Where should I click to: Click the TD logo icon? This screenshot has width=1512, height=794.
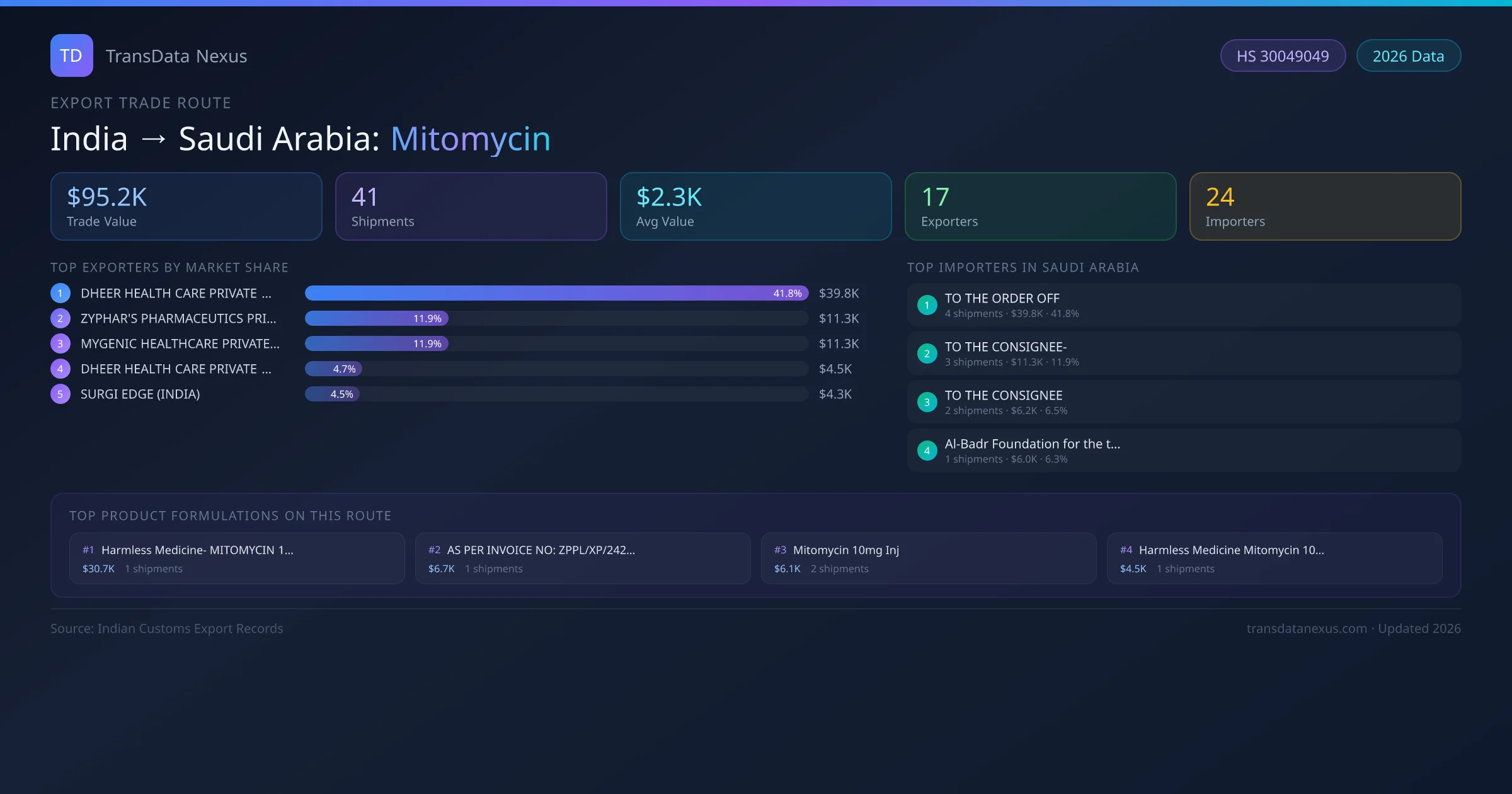coord(71,55)
